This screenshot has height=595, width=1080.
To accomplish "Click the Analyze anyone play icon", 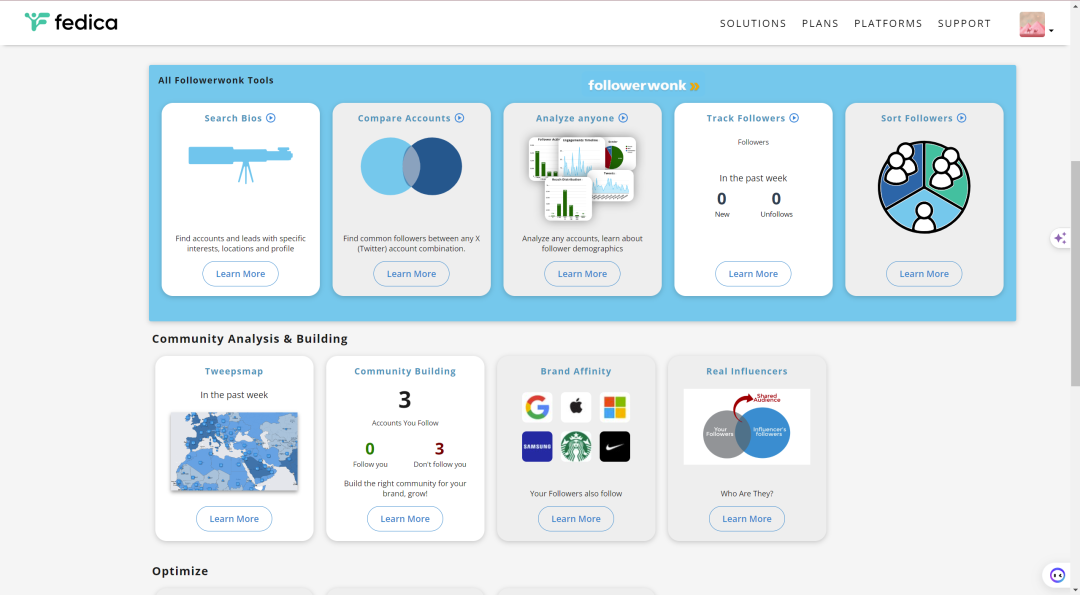I will pos(623,118).
